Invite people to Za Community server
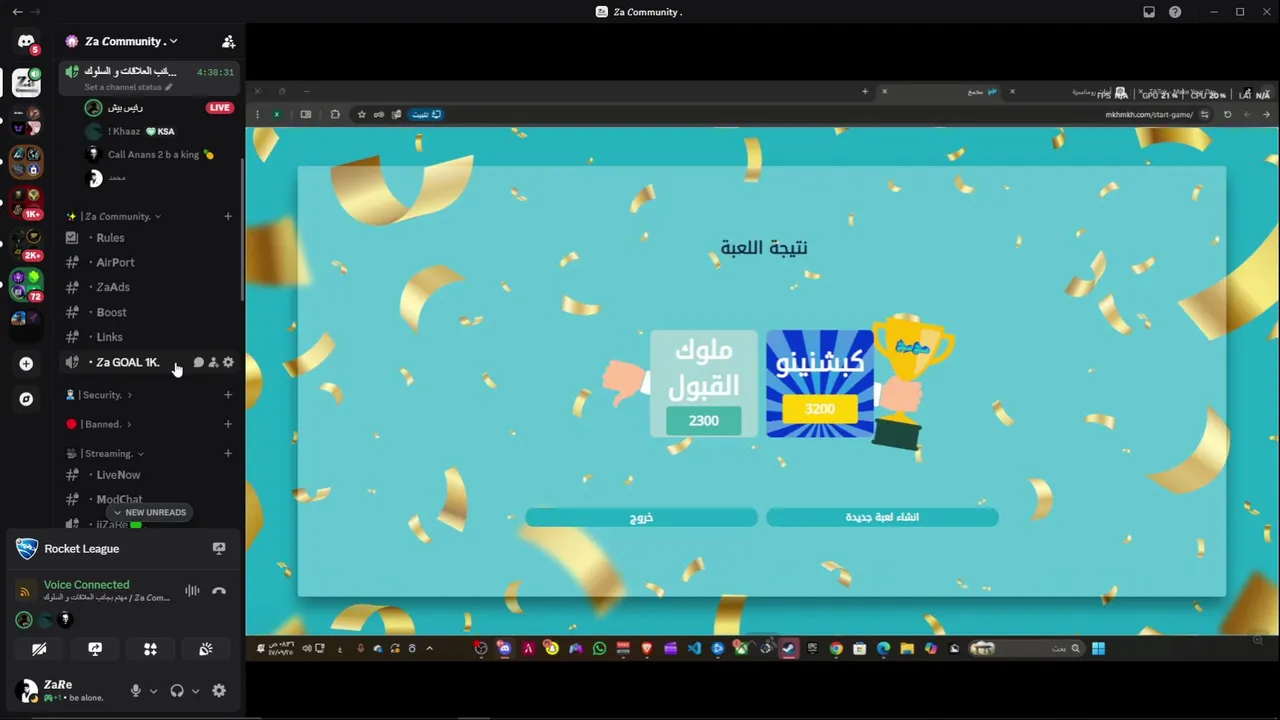This screenshot has height=720, width=1280. [228, 41]
